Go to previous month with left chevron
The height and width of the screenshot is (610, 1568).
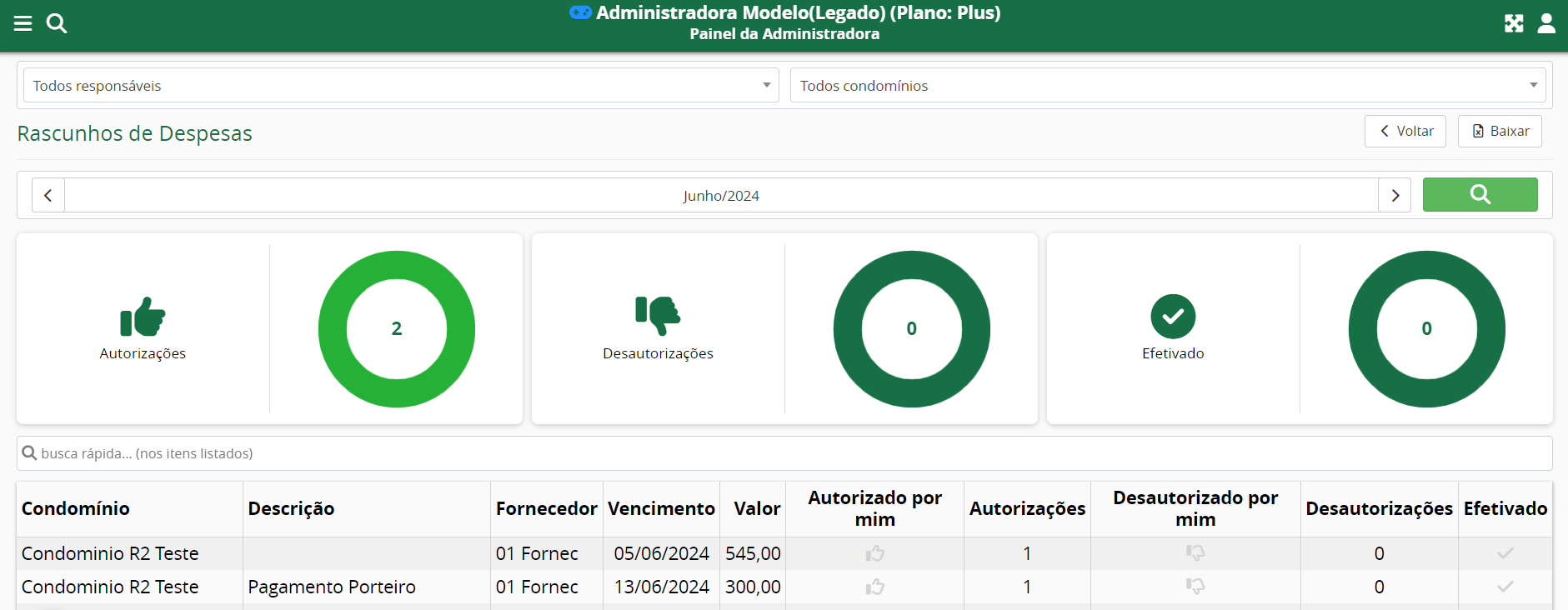[48, 195]
